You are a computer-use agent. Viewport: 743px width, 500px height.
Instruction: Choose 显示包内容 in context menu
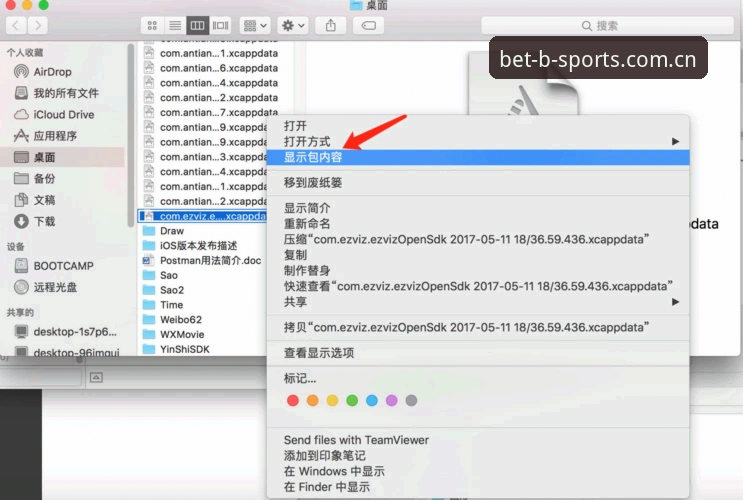(x=478, y=157)
